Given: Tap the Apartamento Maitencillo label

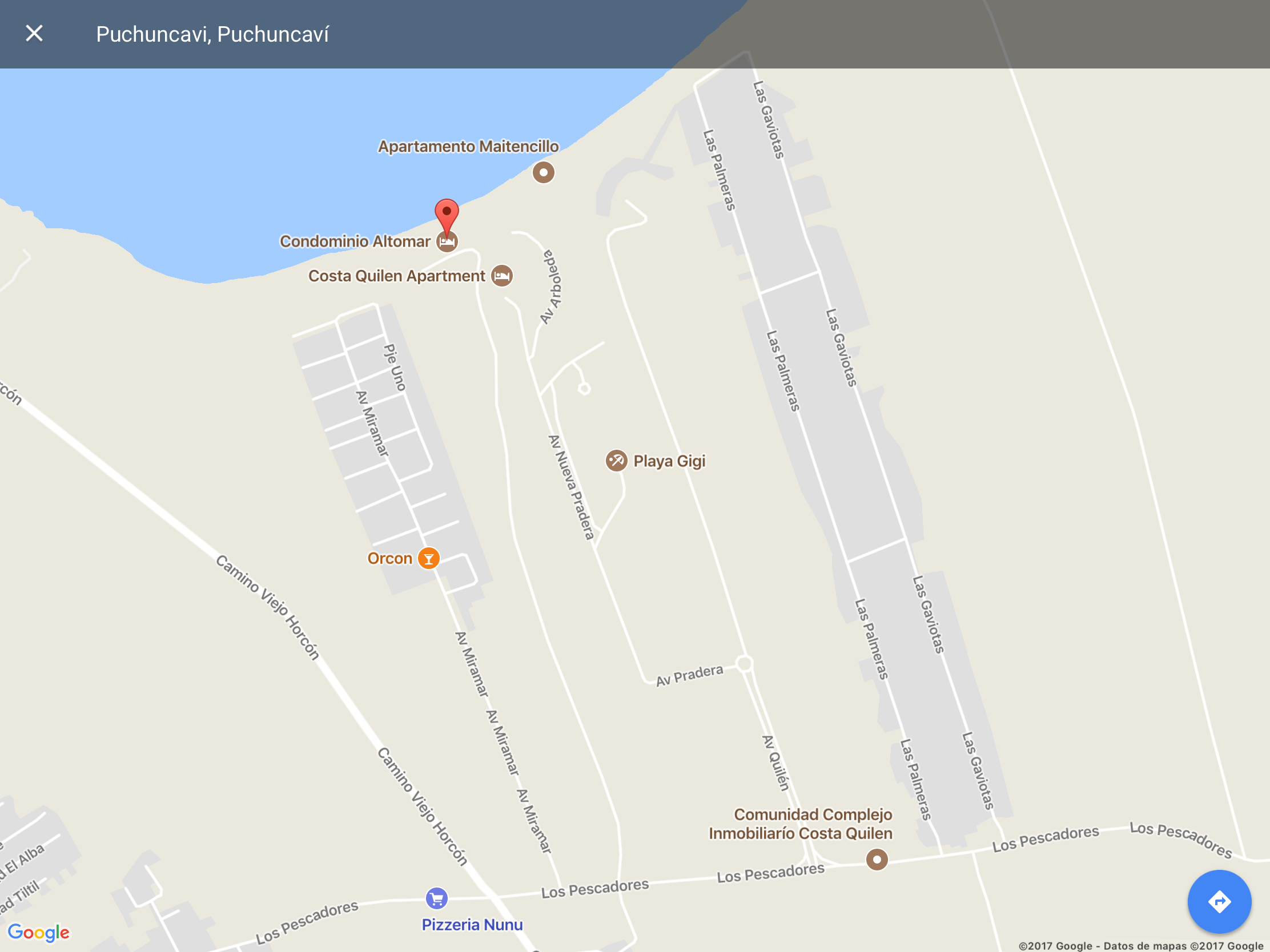Looking at the screenshot, I should pos(468,146).
